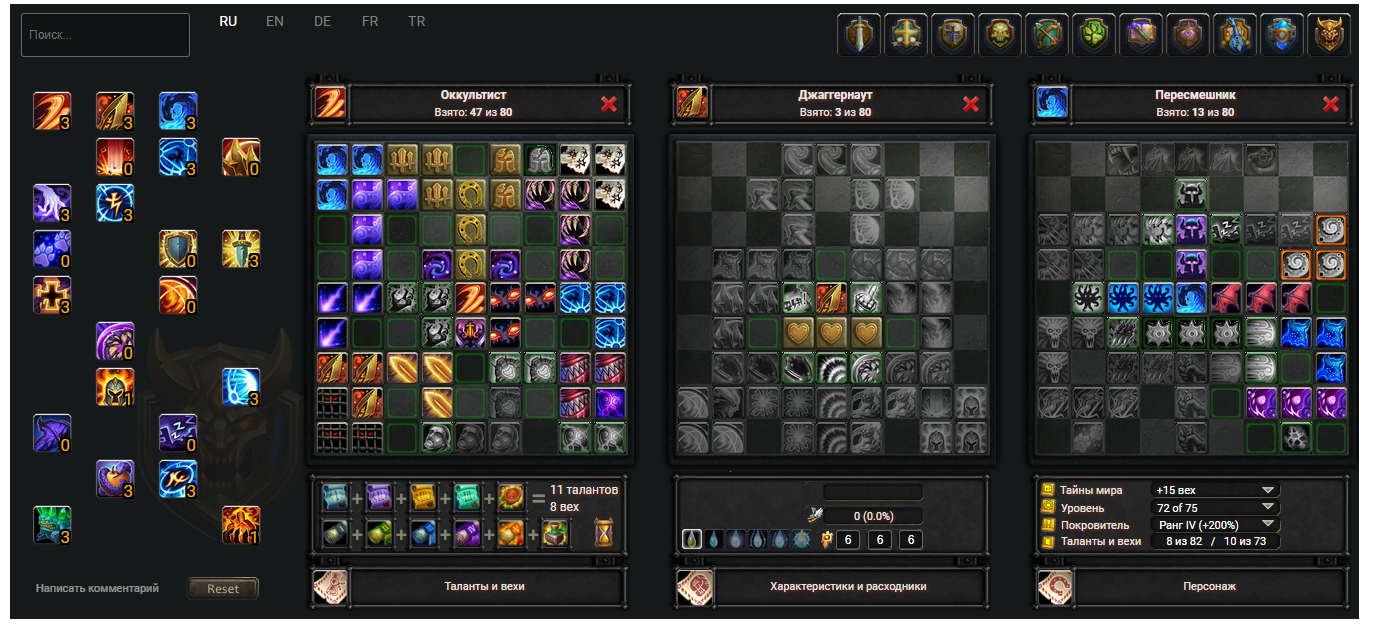Open the Тайны мира dropdown
Image resolution: width=1392 pixels, height=635 pixels.
click(1215, 490)
